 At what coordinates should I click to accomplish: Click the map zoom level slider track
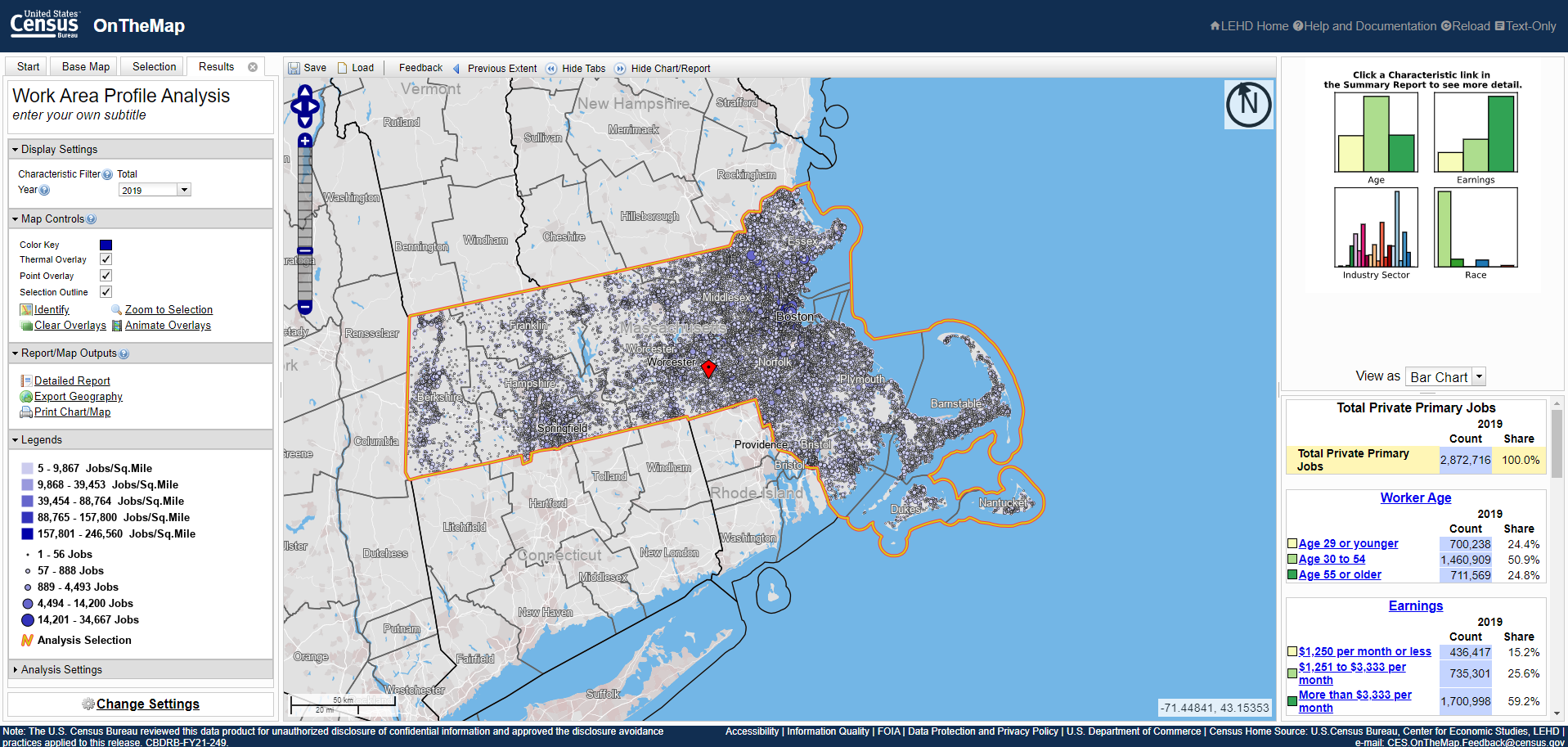coord(305,225)
